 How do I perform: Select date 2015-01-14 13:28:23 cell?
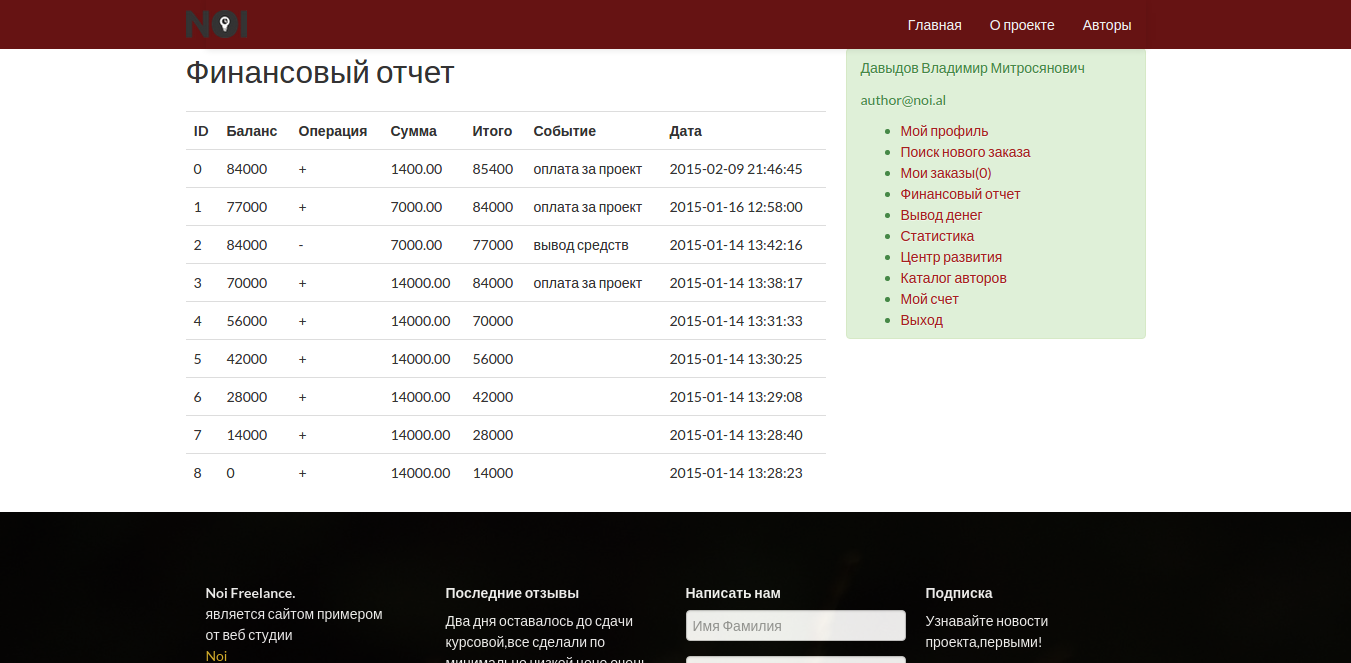coord(736,473)
